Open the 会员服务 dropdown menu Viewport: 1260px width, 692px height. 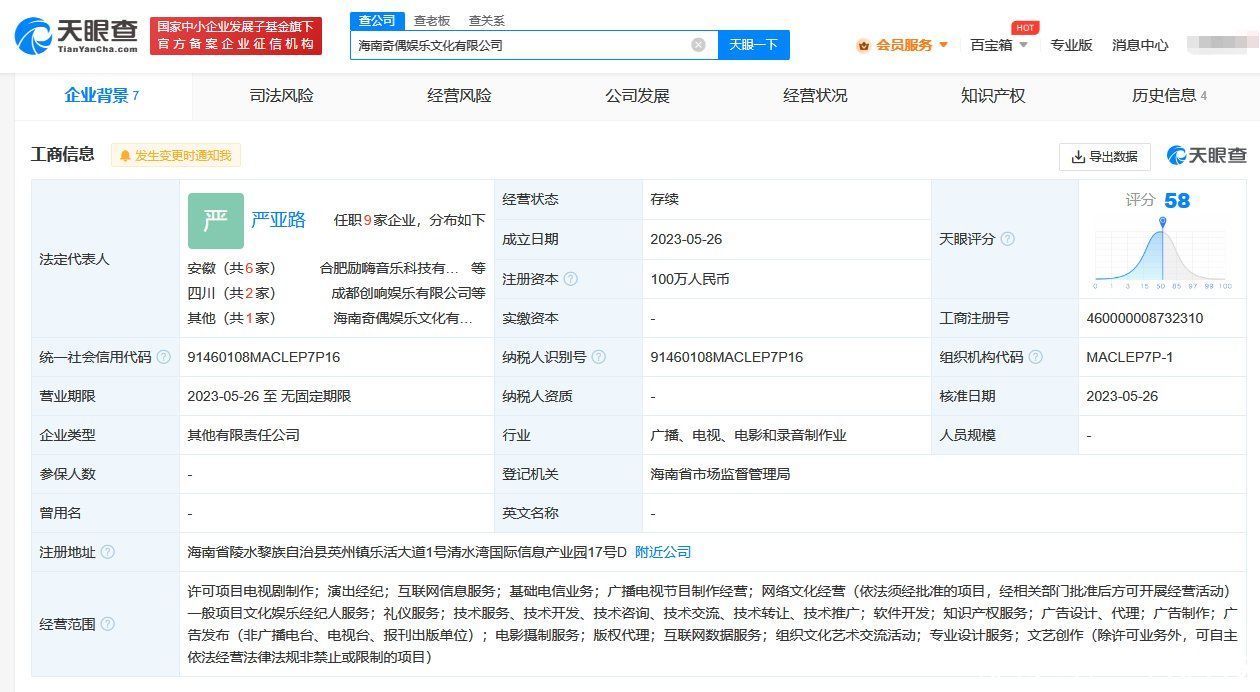coord(903,45)
